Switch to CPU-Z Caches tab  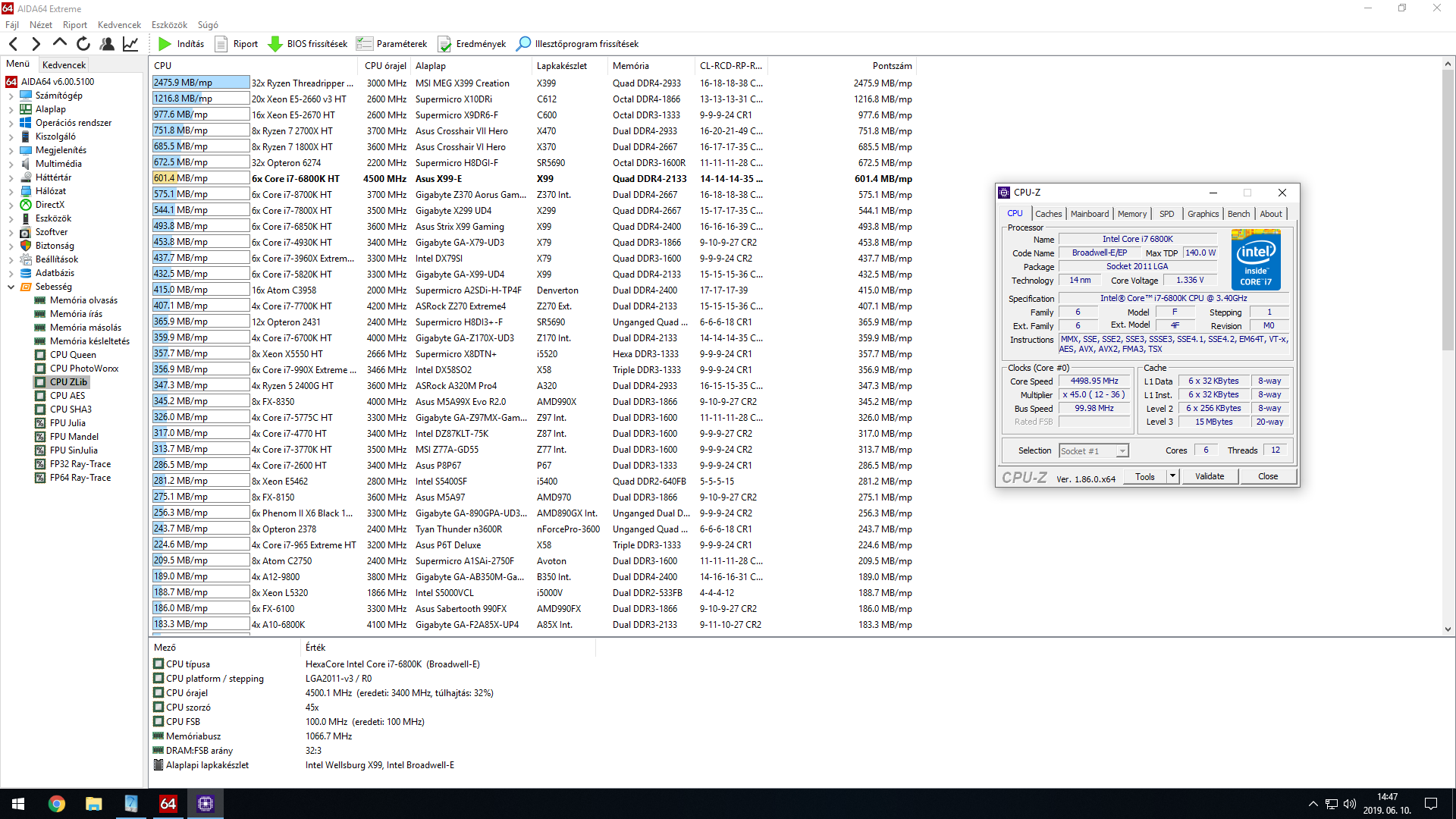point(1048,214)
